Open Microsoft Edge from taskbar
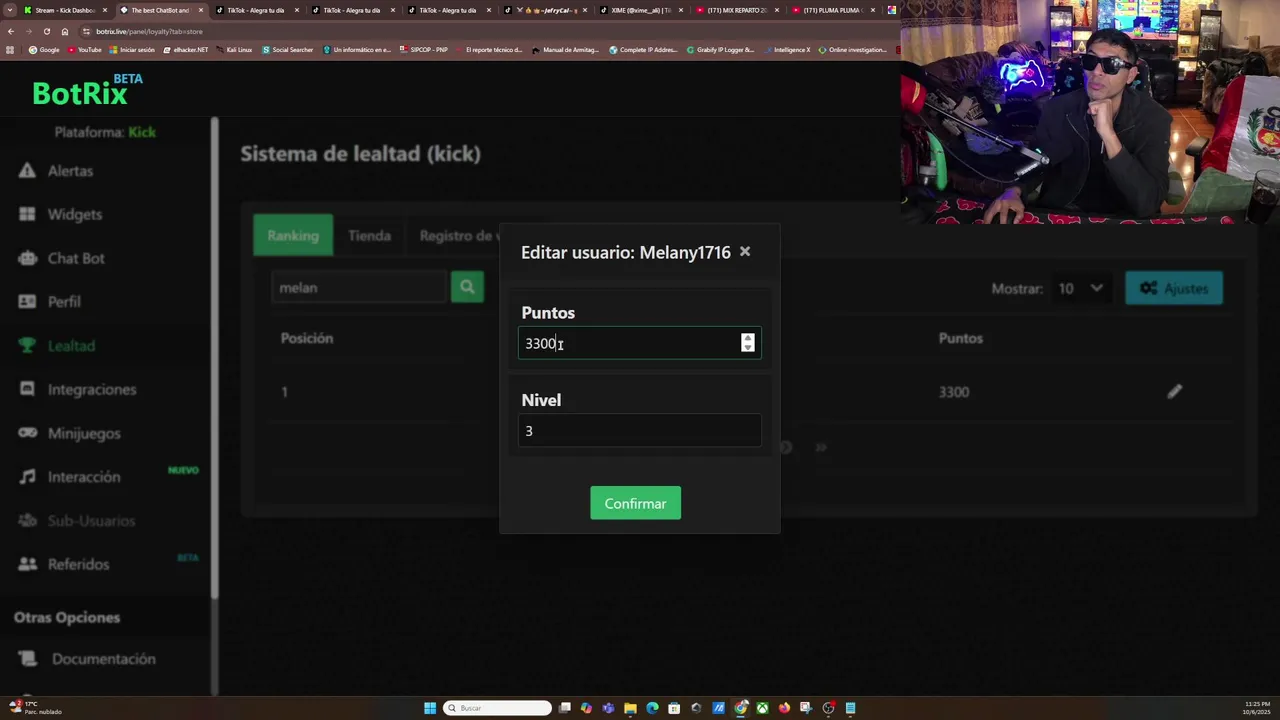The image size is (1280, 720). click(x=652, y=708)
